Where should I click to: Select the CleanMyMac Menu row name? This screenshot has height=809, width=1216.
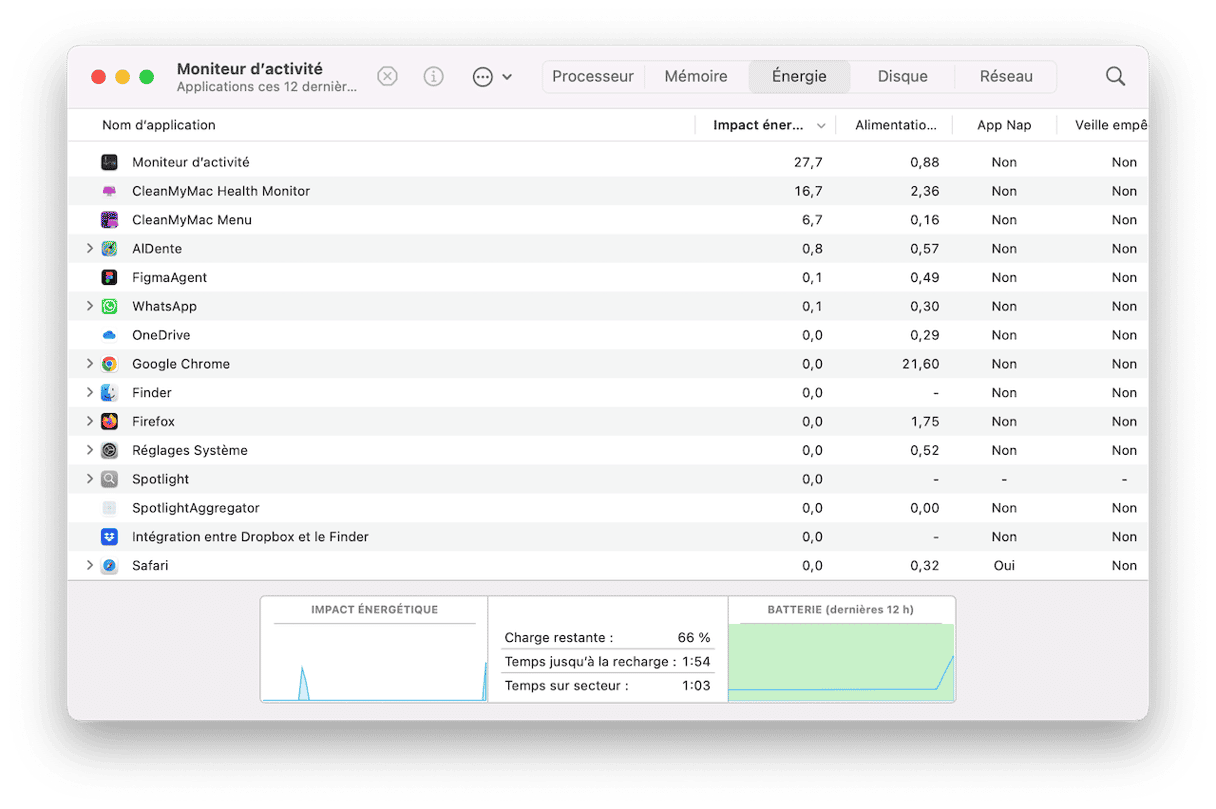pos(192,220)
